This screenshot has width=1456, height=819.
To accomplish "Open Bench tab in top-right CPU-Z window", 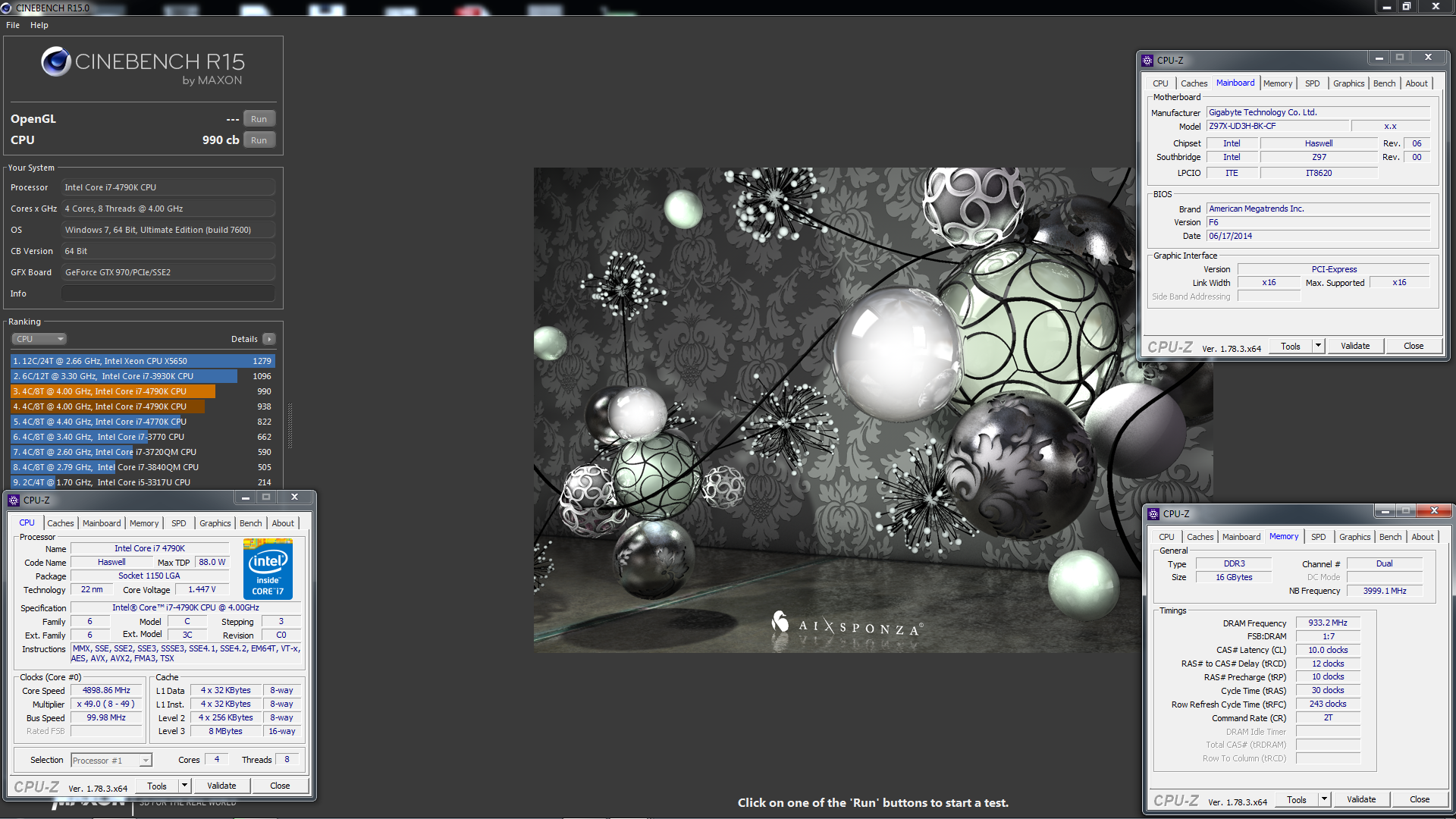I will (x=1385, y=83).
